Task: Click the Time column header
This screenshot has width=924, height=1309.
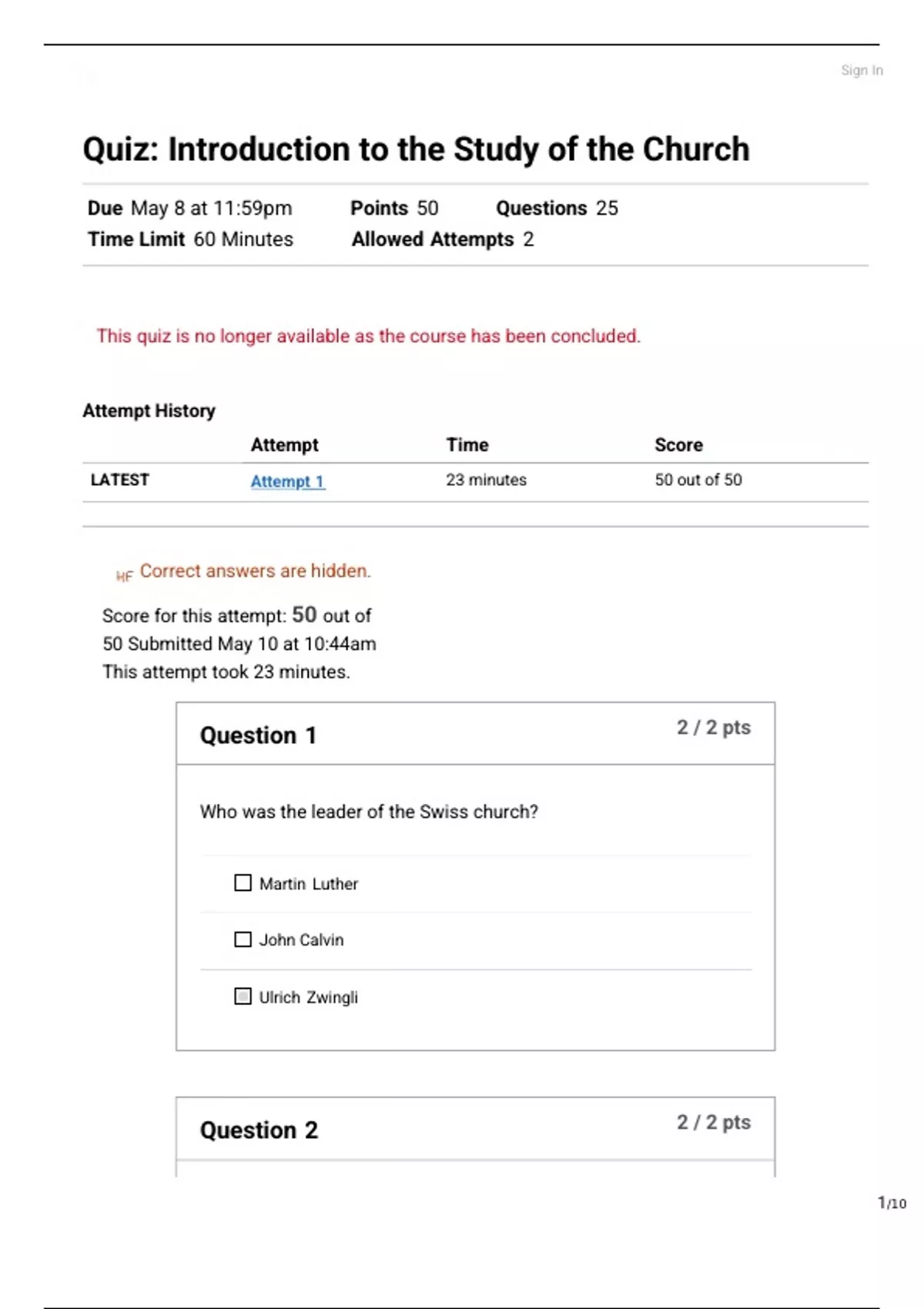Action: pos(467,445)
